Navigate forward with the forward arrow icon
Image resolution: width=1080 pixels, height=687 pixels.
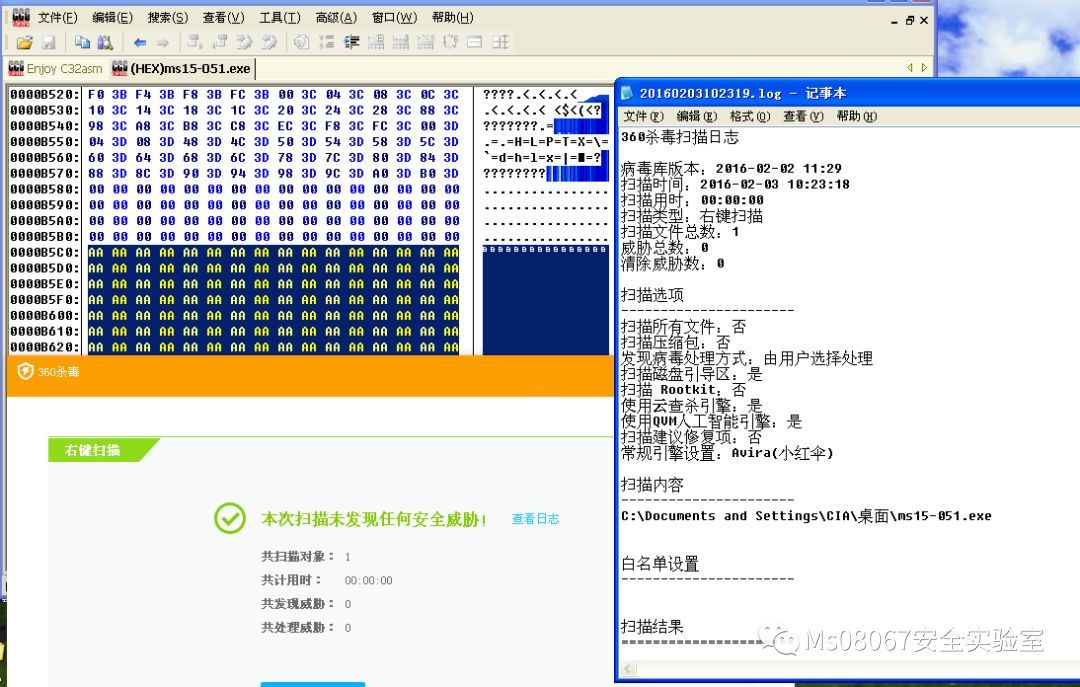(x=163, y=42)
